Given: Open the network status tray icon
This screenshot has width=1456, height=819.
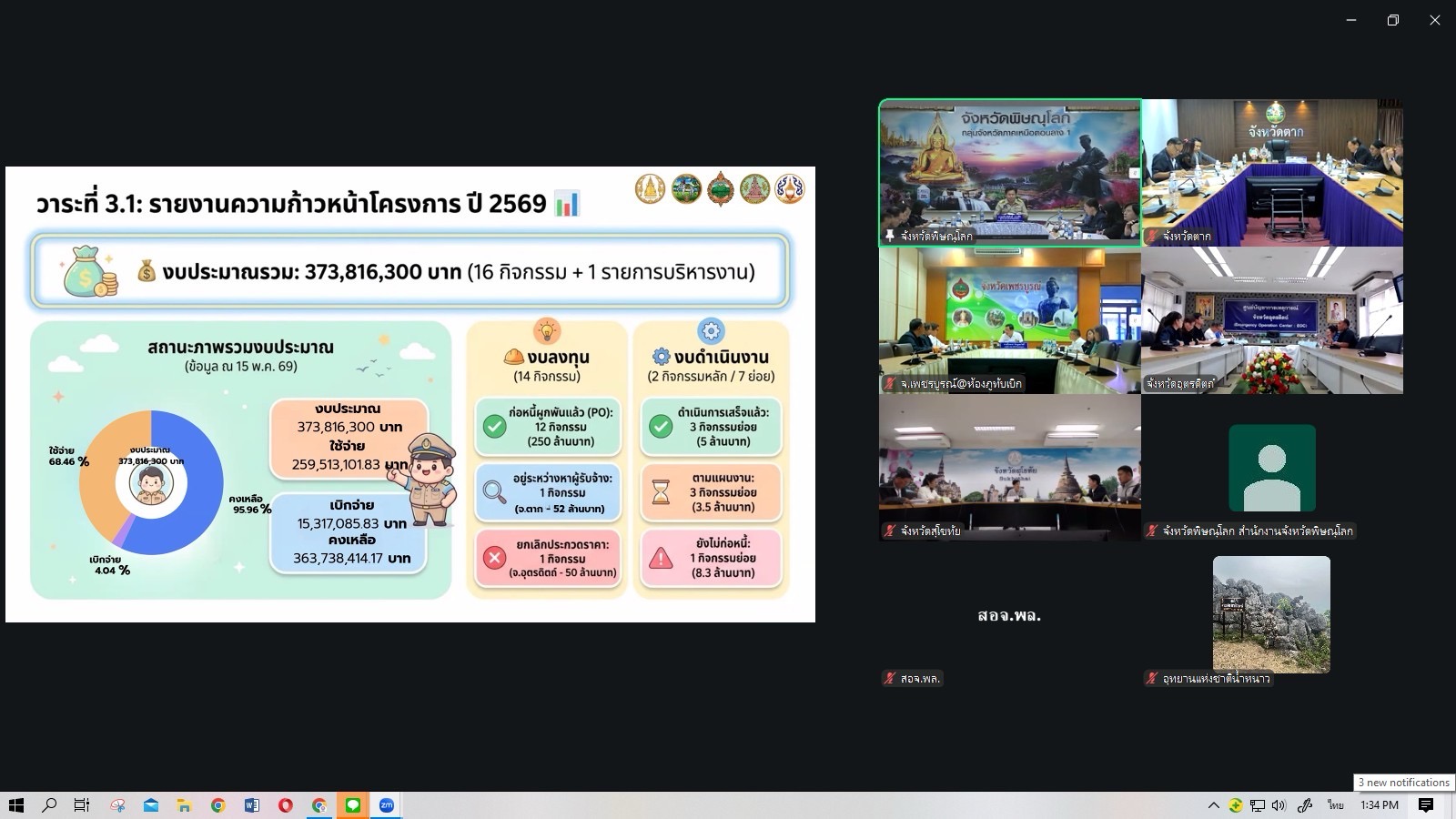Looking at the screenshot, I should (1258, 805).
